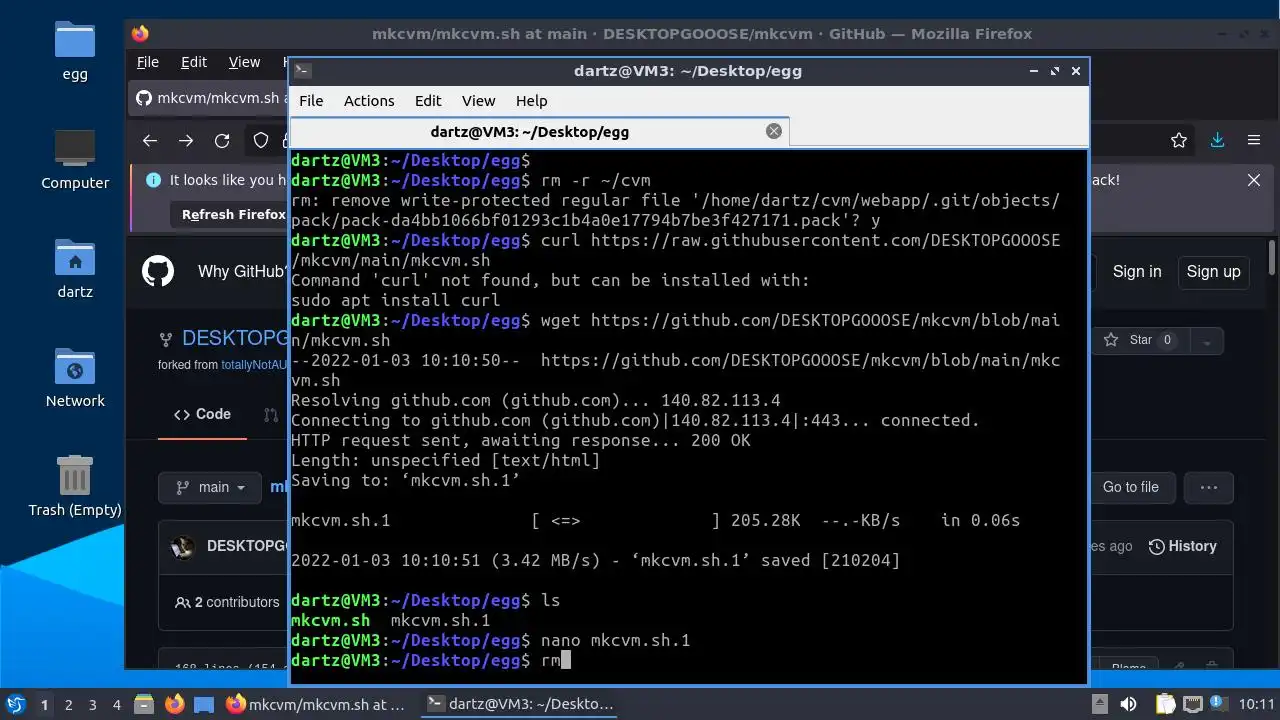1280x720 pixels.
Task: Click DESKTOPGOOOSE commit author avatar
Action: (183, 546)
